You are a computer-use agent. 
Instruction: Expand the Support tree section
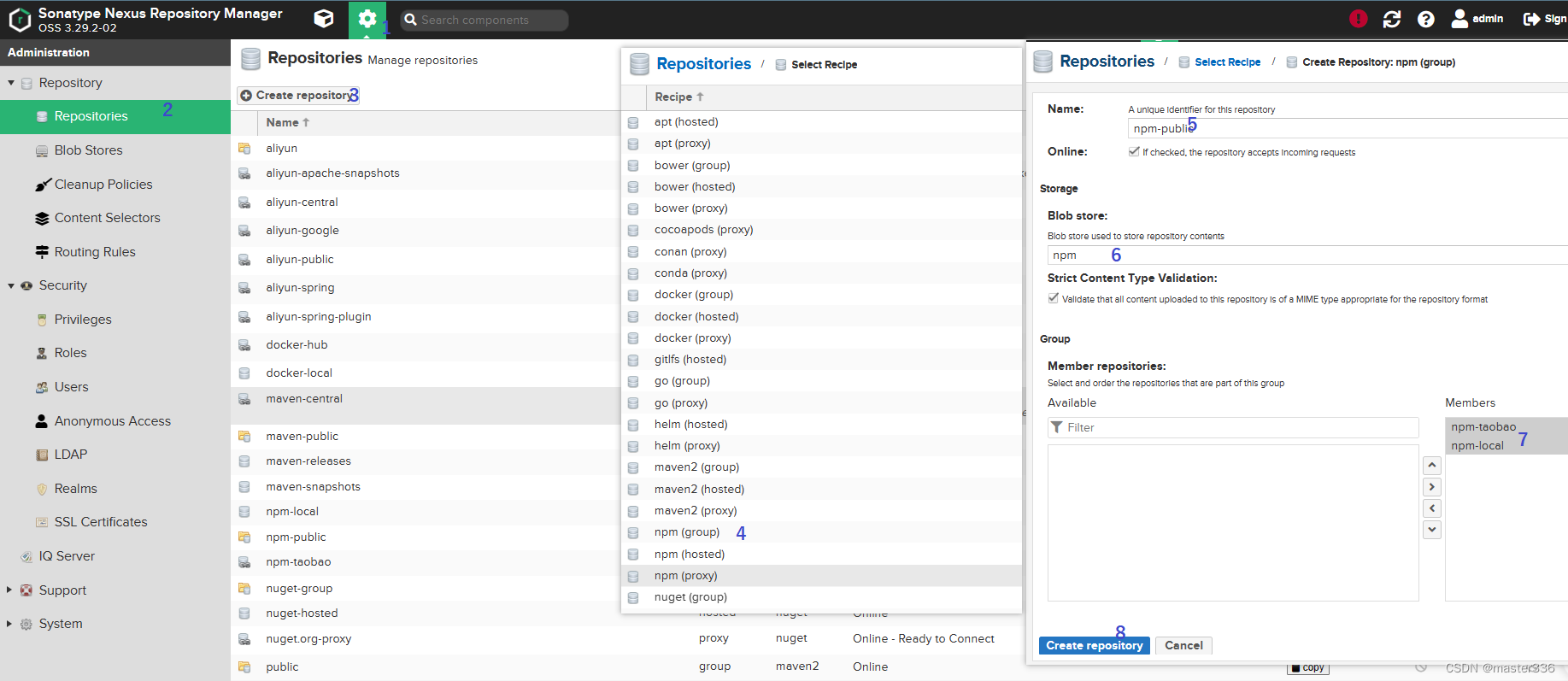point(9,590)
